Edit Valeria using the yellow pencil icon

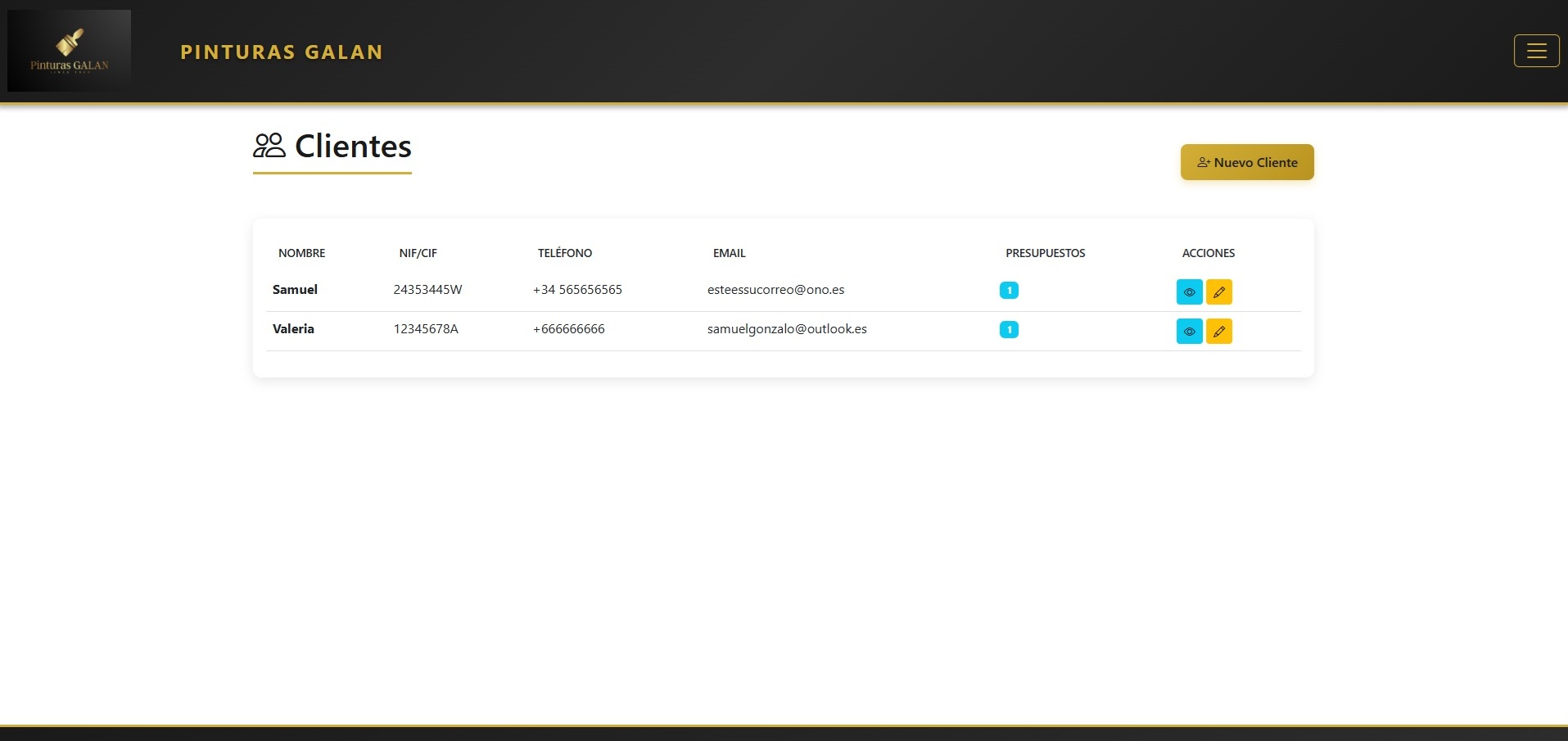(1219, 331)
